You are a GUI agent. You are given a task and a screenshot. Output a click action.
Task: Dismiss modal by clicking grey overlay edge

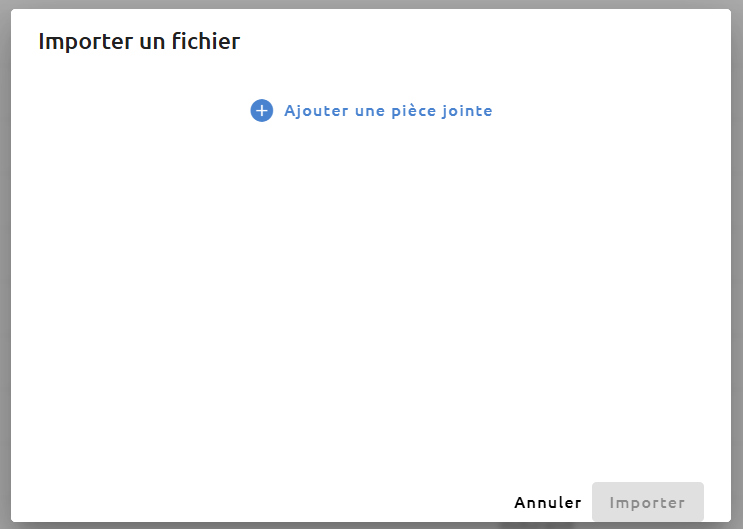tap(5, 264)
